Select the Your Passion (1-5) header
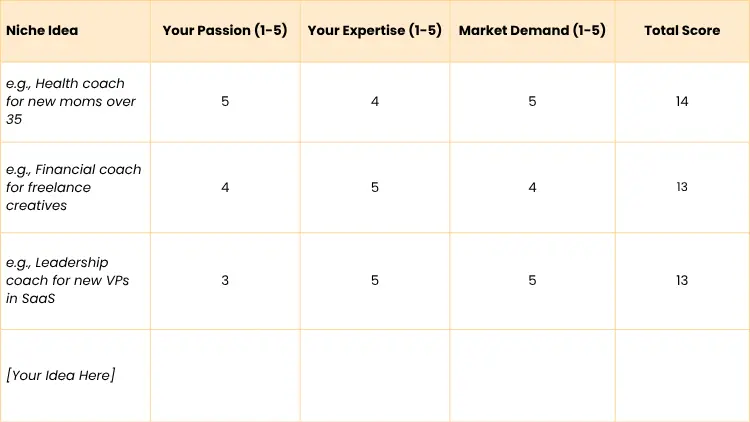The width and height of the screenshot is (750, 422). (225, 31)
